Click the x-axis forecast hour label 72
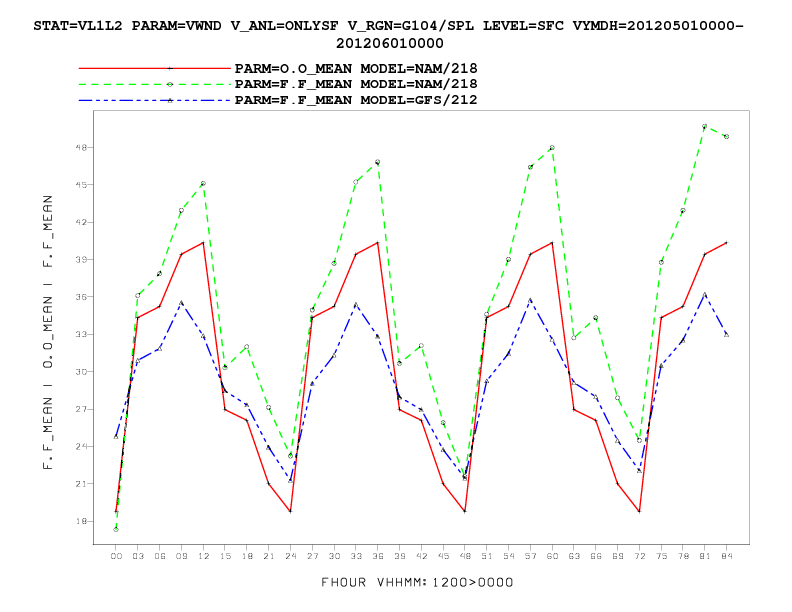This screenshot has height=612, width=792. [639, 556]
